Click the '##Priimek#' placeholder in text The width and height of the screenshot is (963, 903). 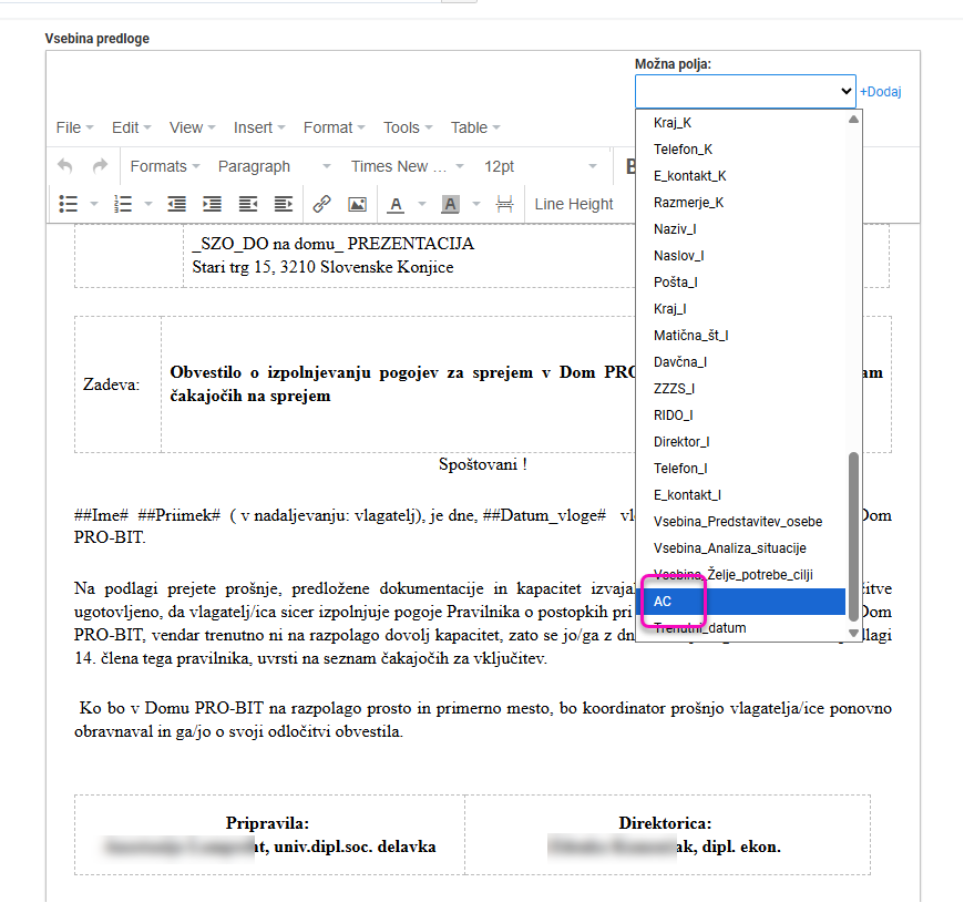[x=179, y=515]
